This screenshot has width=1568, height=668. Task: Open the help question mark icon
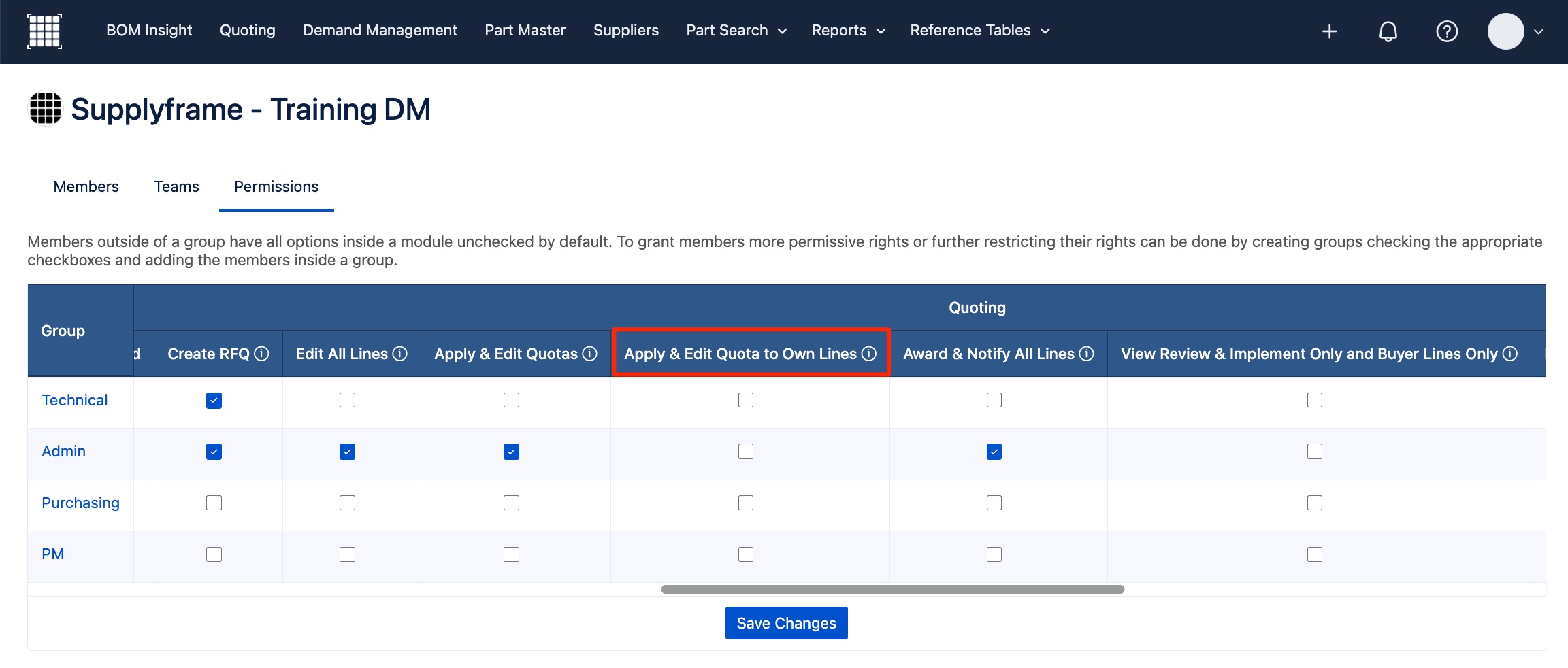tap(1447, 31)
